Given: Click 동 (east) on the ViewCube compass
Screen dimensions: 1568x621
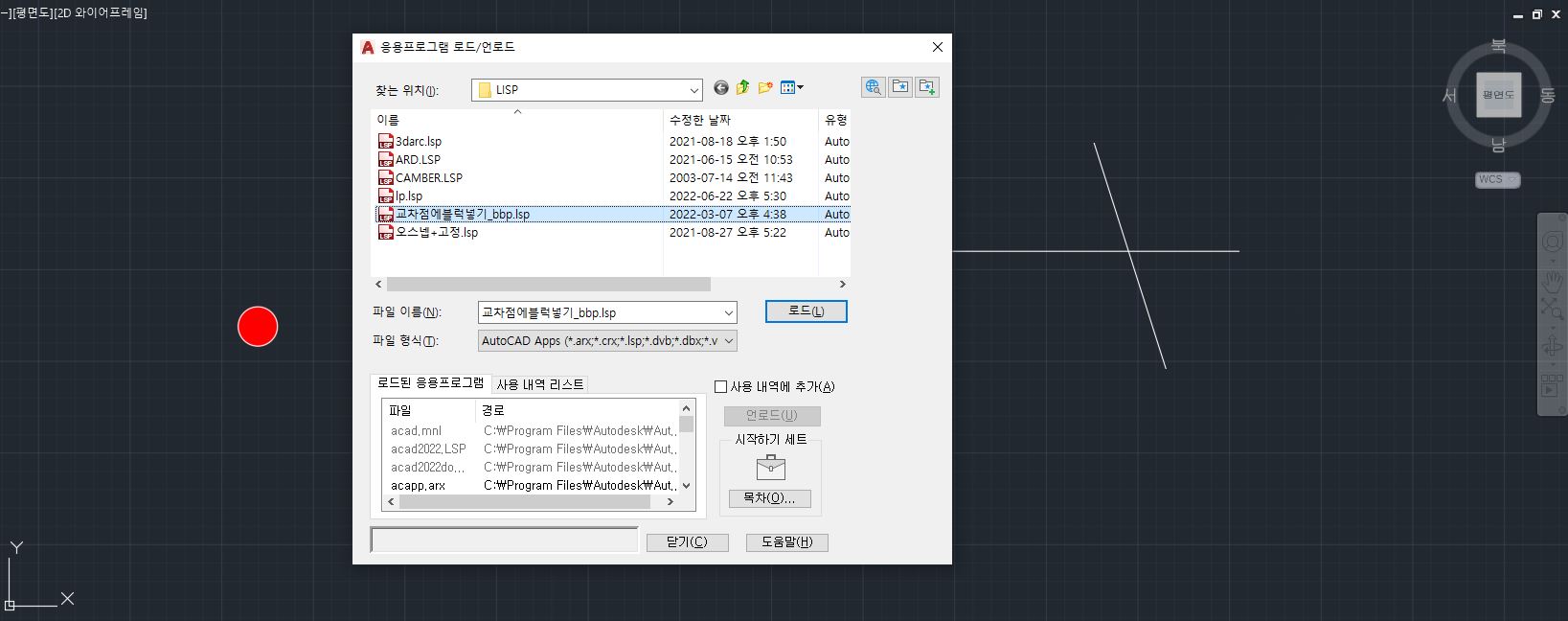Looking at the screenshot, I should pos(1547,96).
